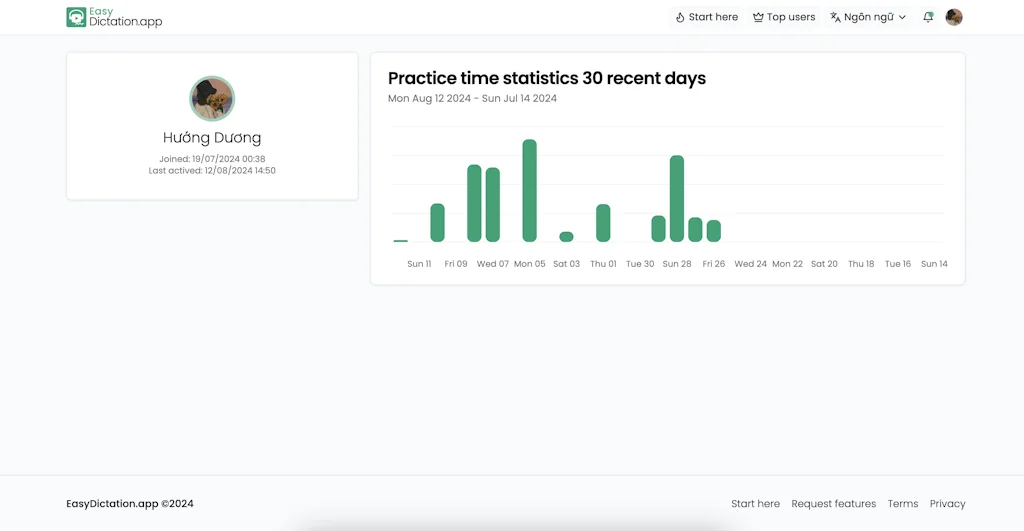Click the Easy Dictation.app logo text
The image size is (1024, 531).
click(125, 17)
